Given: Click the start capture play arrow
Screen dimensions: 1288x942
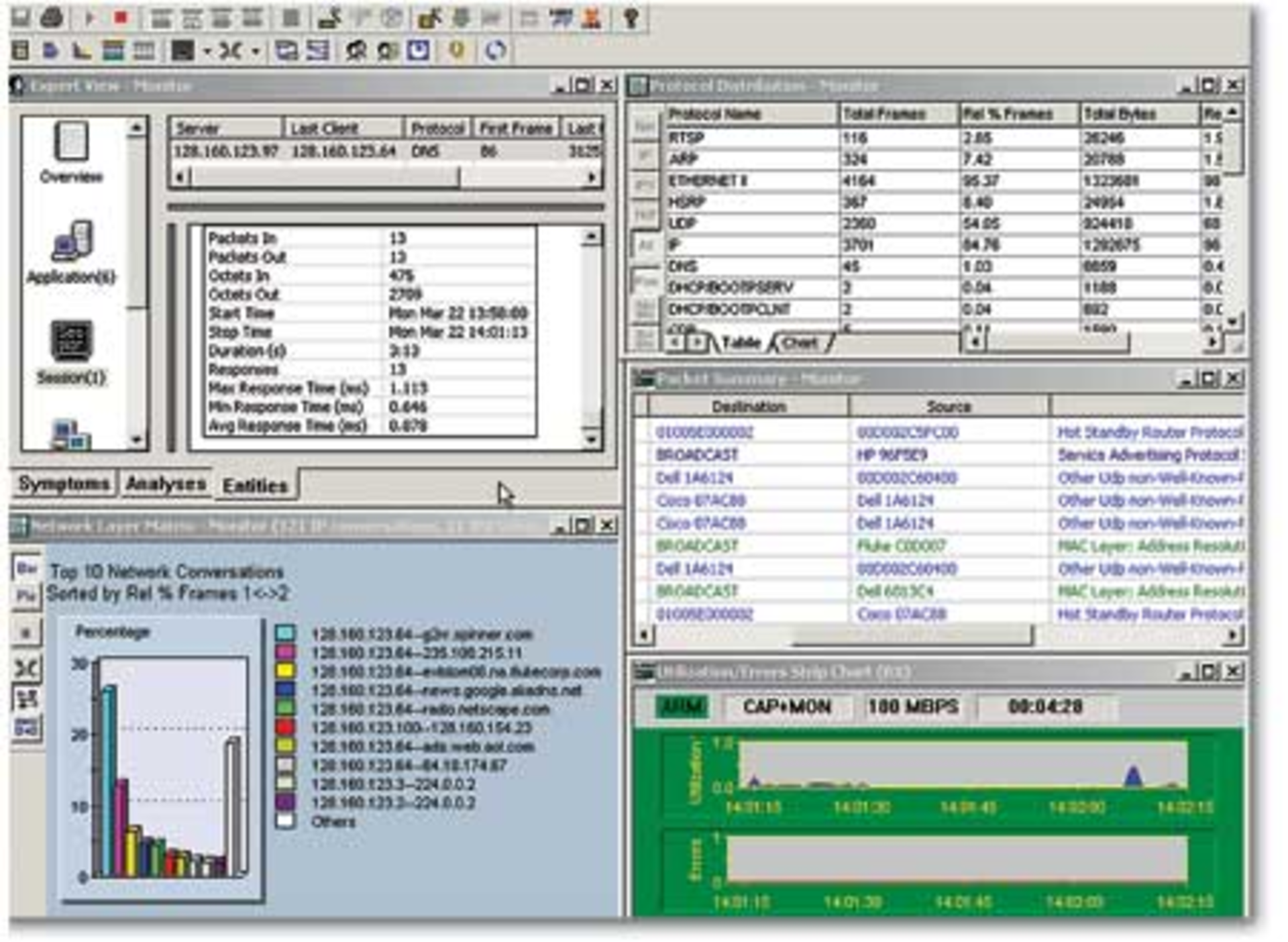Looking at the screenshot, I should 89,18.
